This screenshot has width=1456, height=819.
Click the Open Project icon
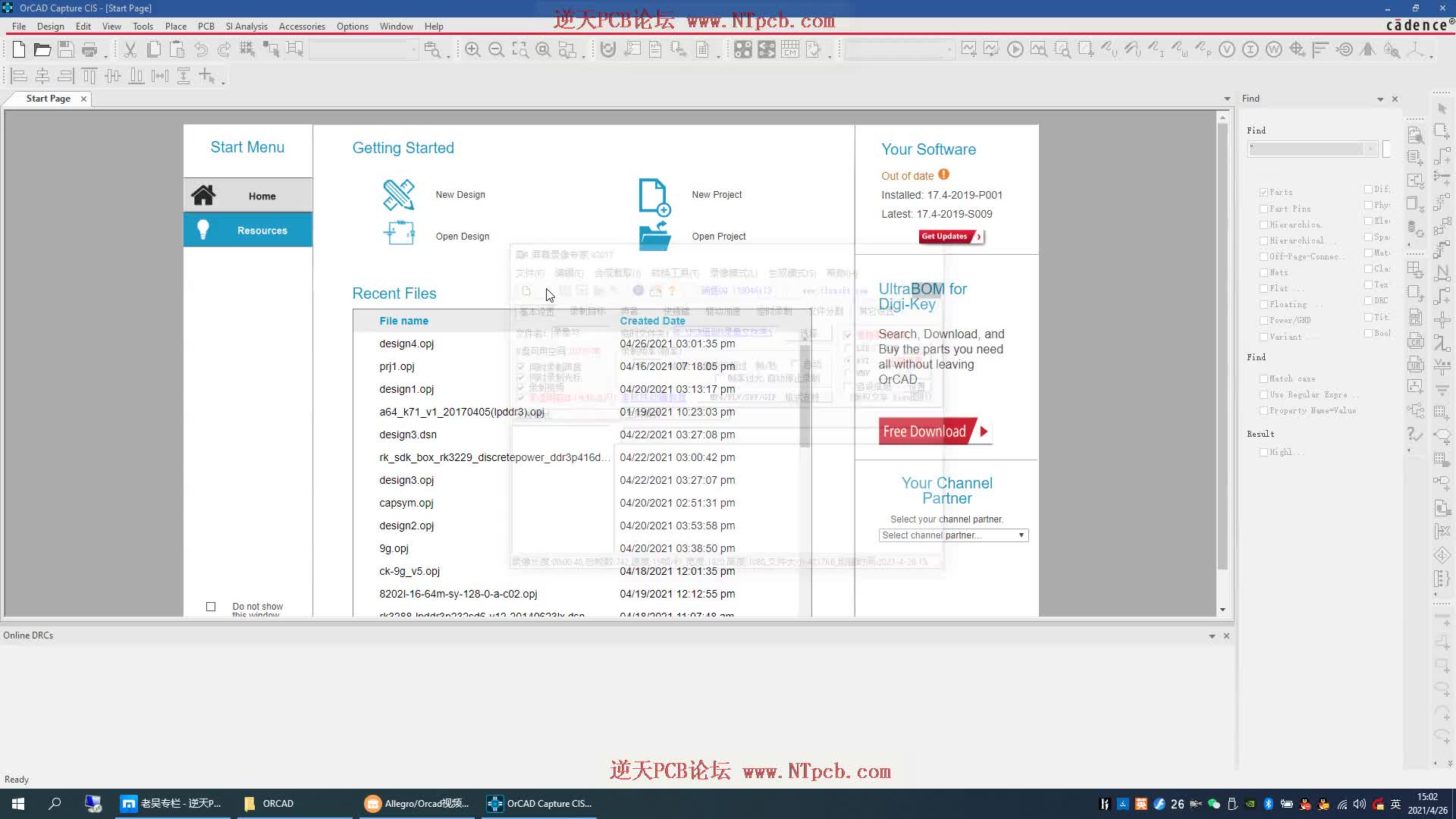[x=655, y=236]
